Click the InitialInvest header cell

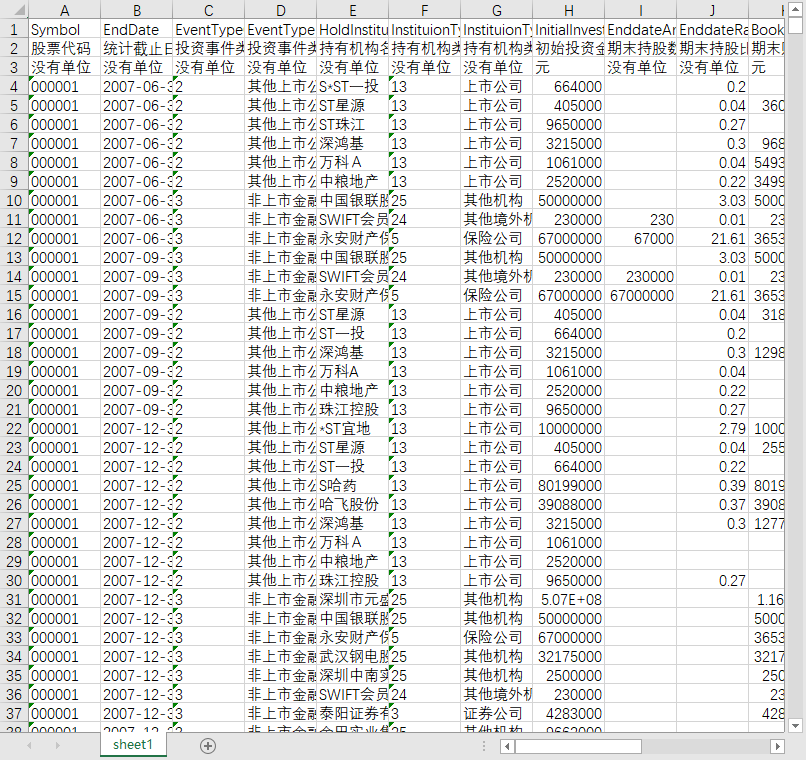pyautogui.click(x=568, y=30)
